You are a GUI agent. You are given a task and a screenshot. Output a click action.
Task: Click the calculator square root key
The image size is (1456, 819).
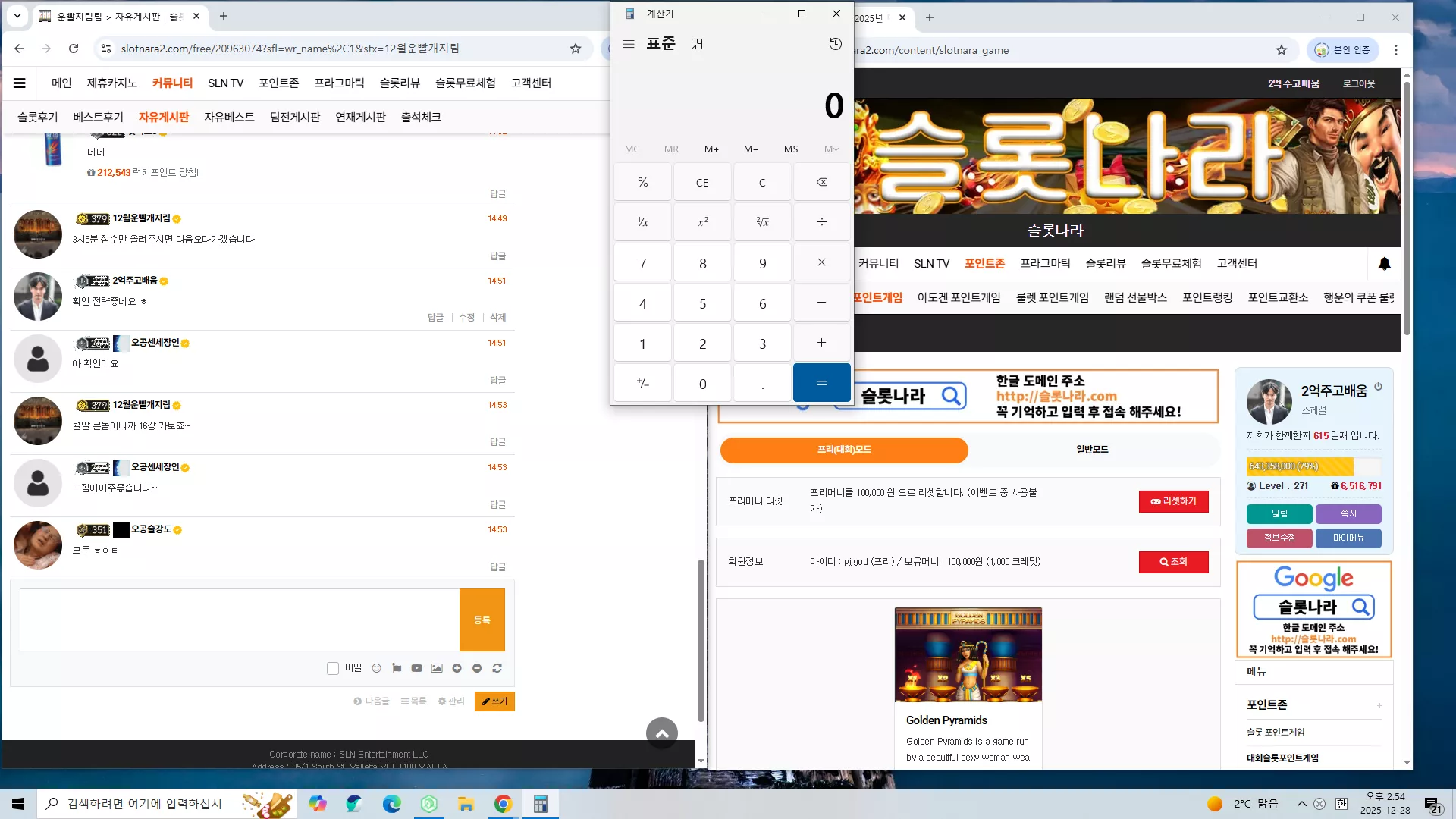[762, 221]
